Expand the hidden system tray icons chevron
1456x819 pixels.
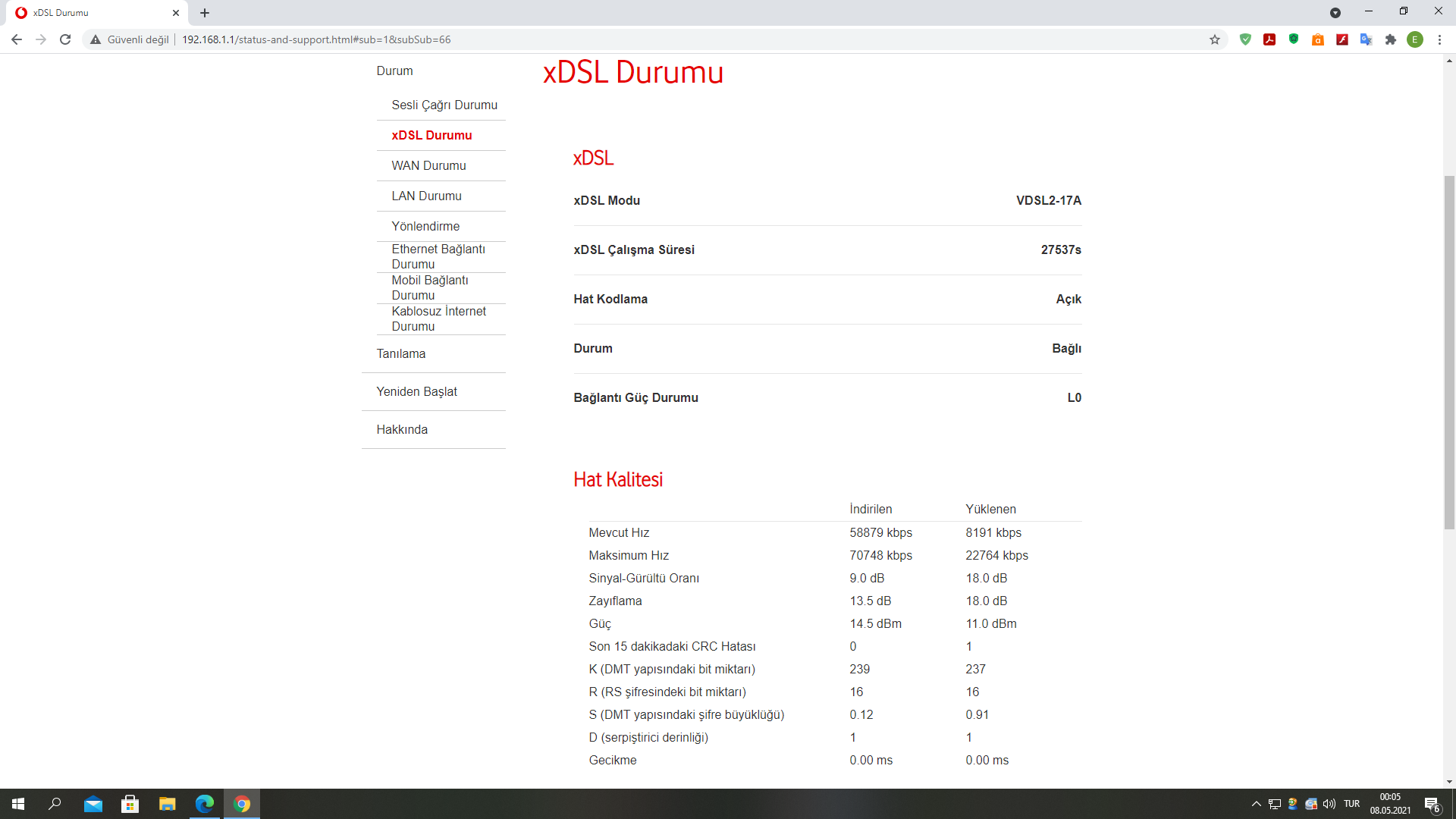(x=1256, y=804)
